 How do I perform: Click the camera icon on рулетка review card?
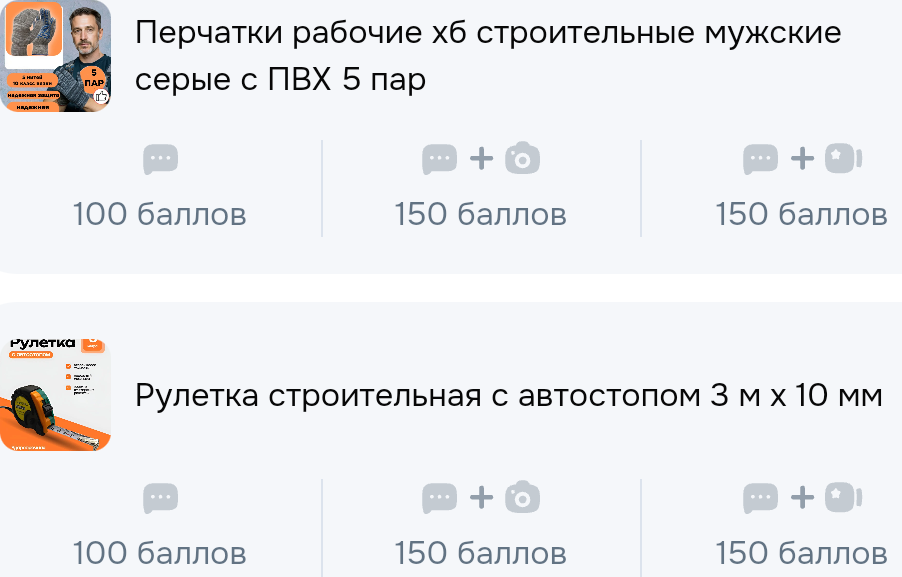(x=521, y=497)
